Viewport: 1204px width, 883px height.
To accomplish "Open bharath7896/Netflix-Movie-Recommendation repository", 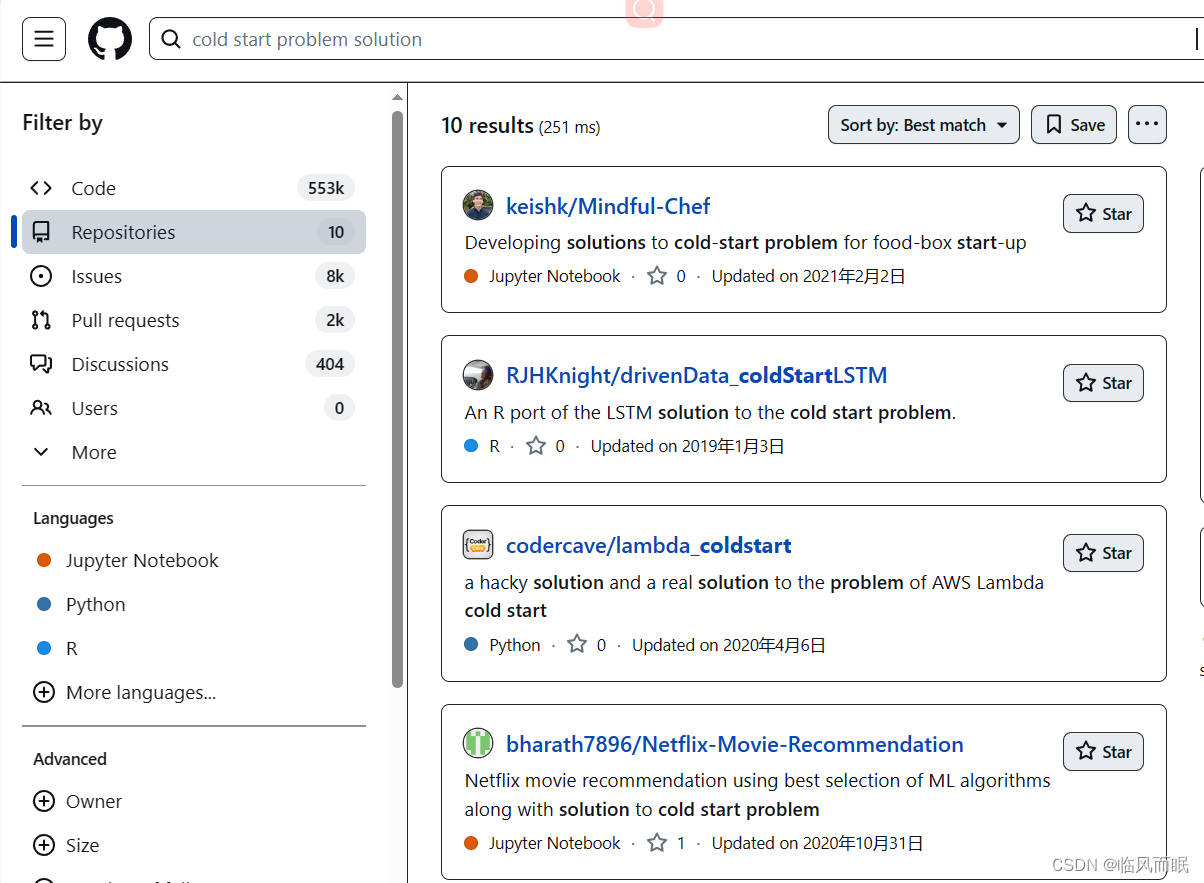I will [x=735, y=744].
